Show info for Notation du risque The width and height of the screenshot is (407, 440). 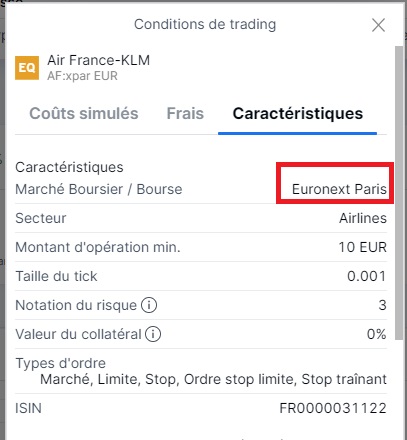149,305
